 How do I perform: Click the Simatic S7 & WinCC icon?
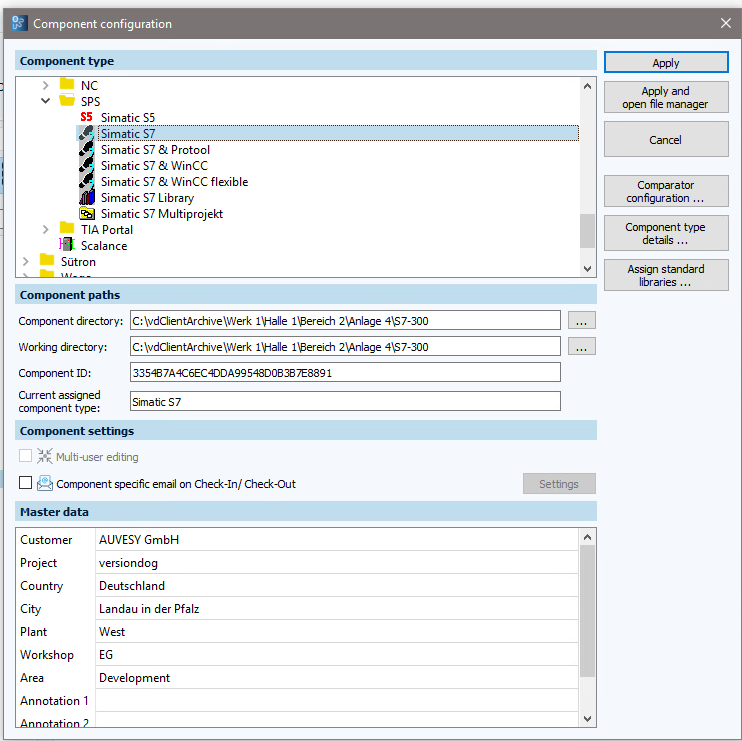coord(87,166)
